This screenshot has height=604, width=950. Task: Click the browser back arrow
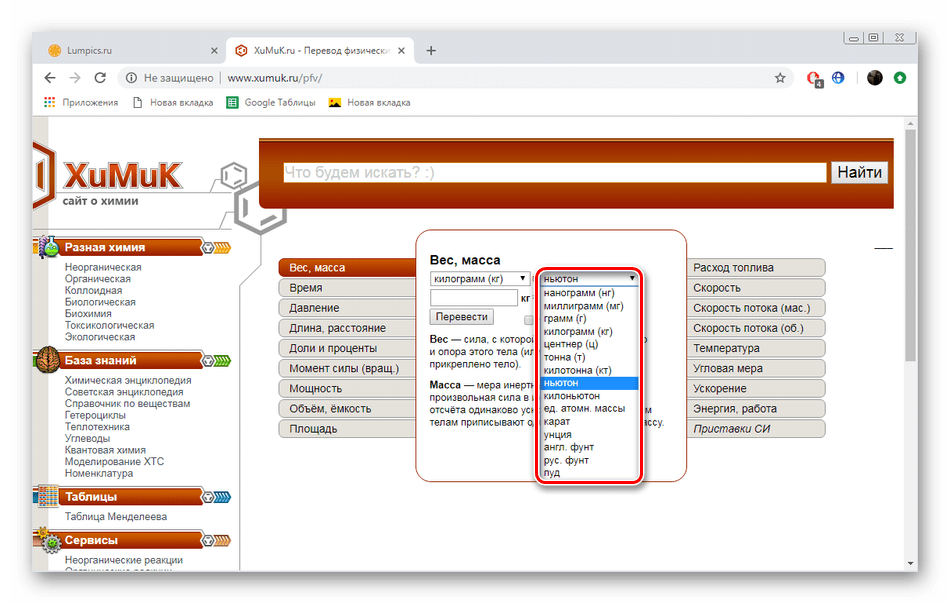[50, 78]
